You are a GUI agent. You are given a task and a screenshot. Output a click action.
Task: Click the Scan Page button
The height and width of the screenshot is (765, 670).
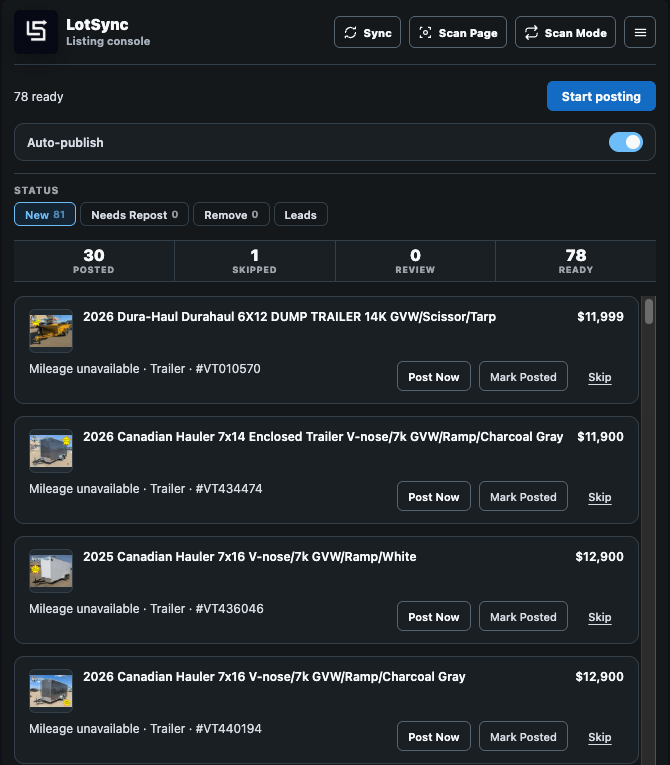pyautogui.click(x=458, y=32)
